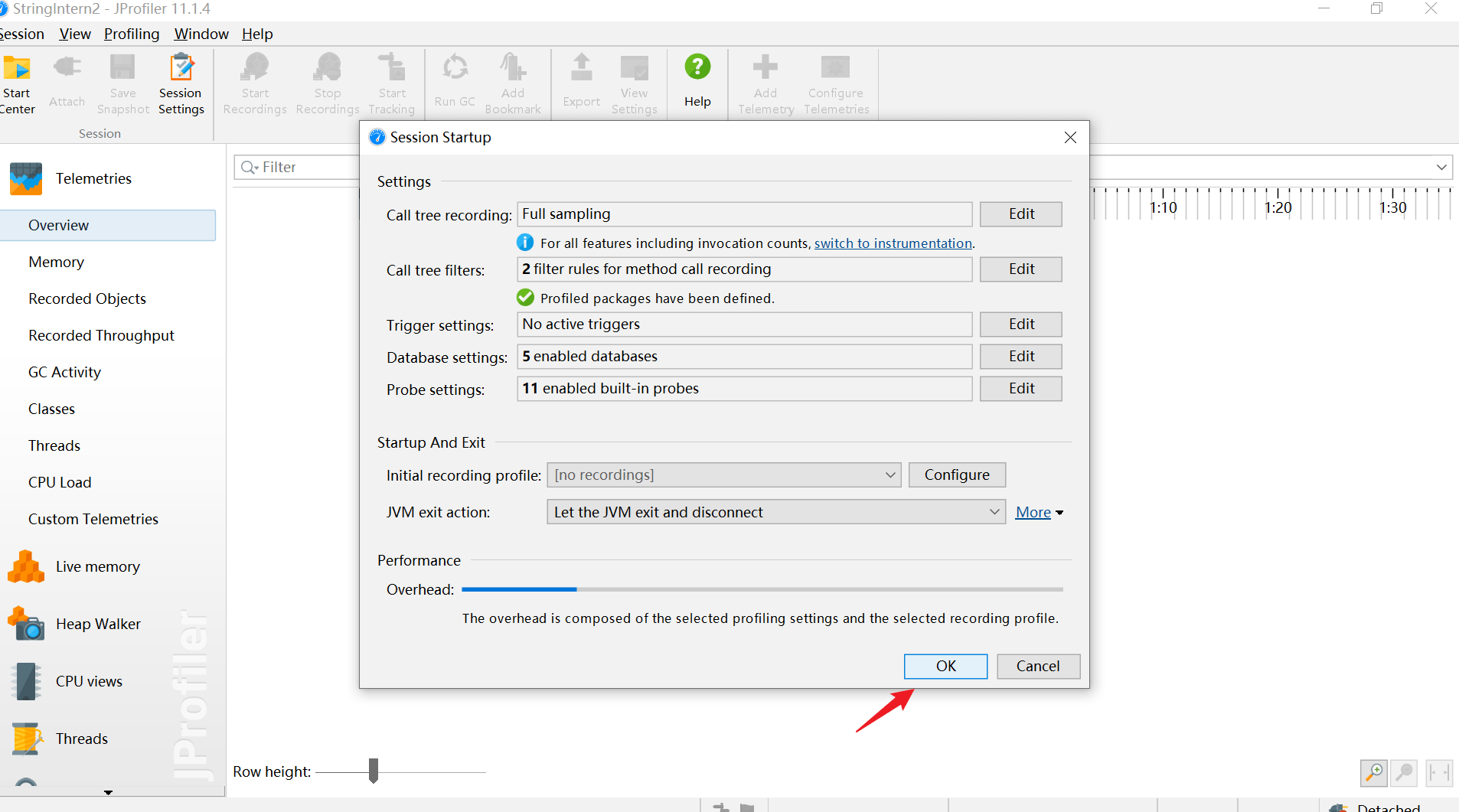This screenshot has height=812, width=1459.
Task: Click the green Help icon
Action: click(x=697, y=68)
